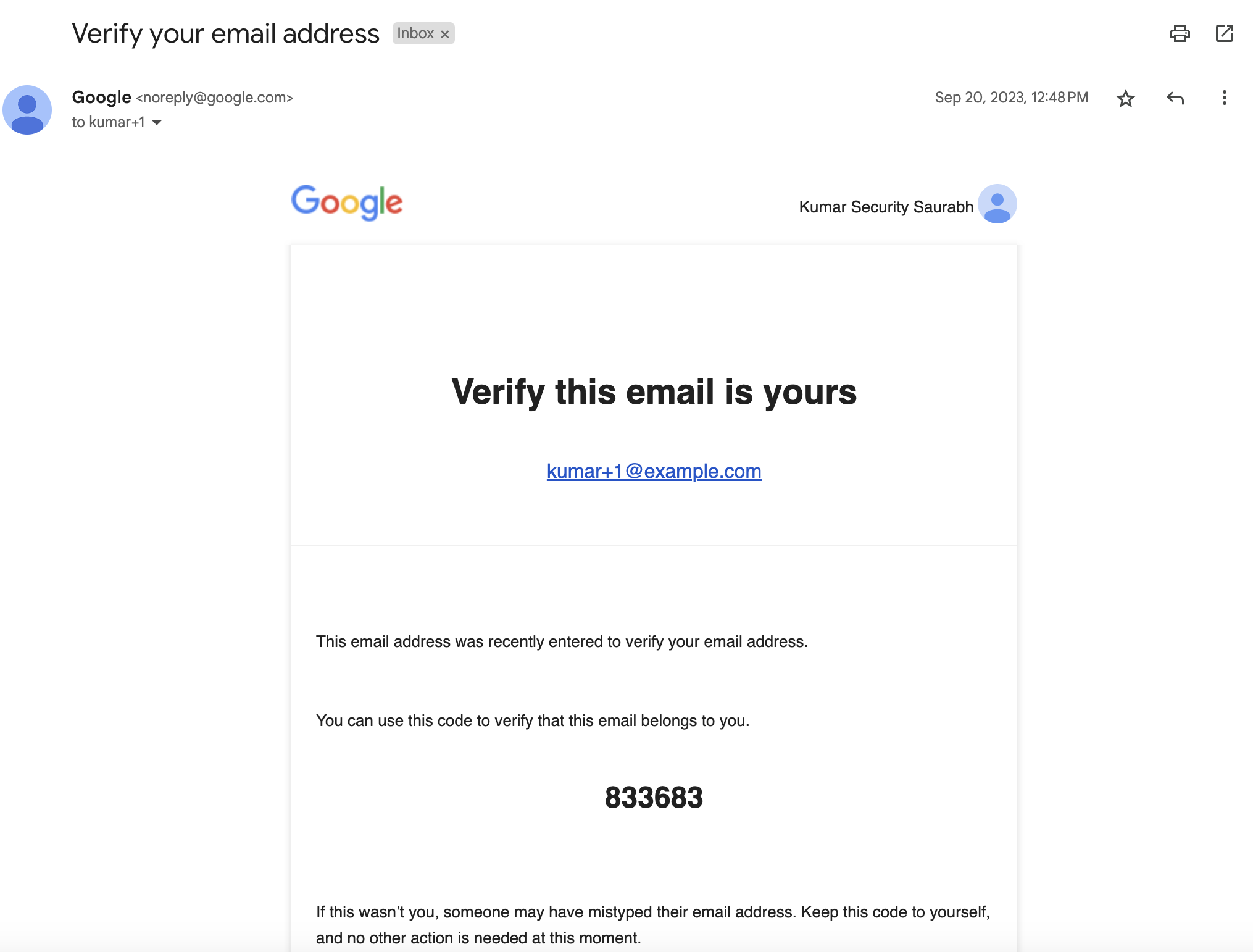
Task: Click the "to kumar+1" recipient text
Action: tap(108, 122)
